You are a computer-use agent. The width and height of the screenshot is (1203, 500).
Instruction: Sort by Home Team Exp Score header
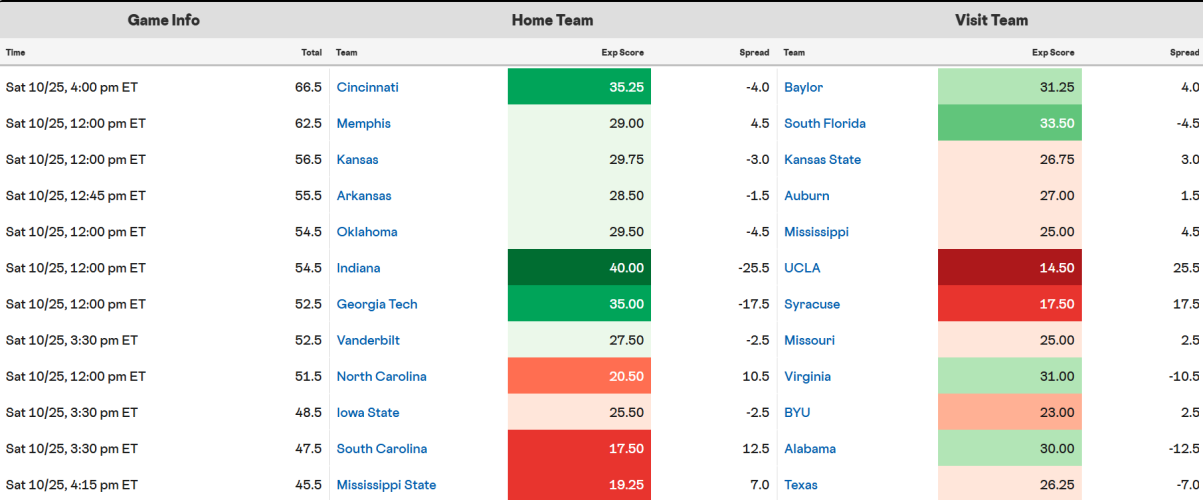point(627,52)
